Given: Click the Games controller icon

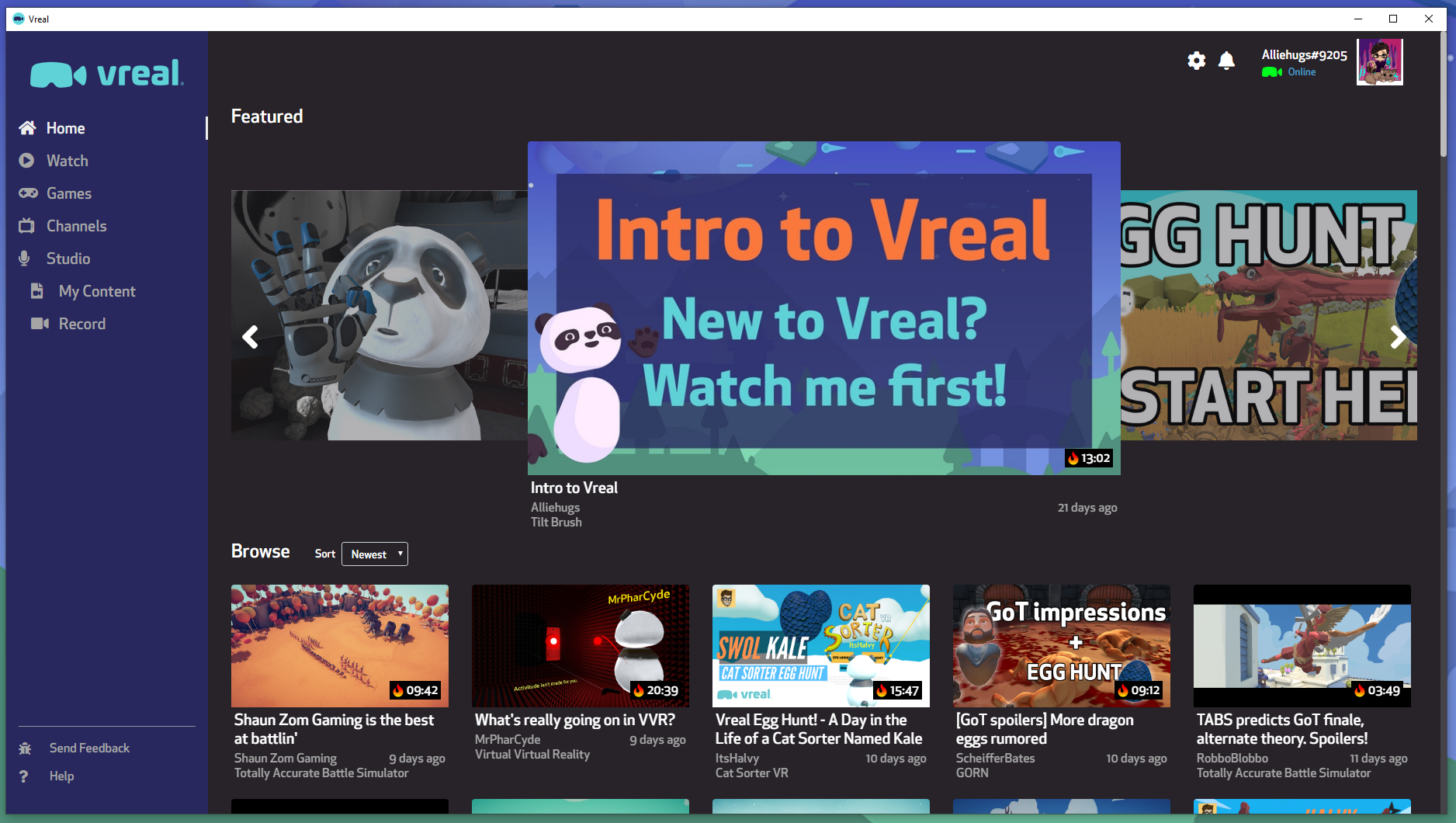Looking at the screenshot, I should point(28,193).
